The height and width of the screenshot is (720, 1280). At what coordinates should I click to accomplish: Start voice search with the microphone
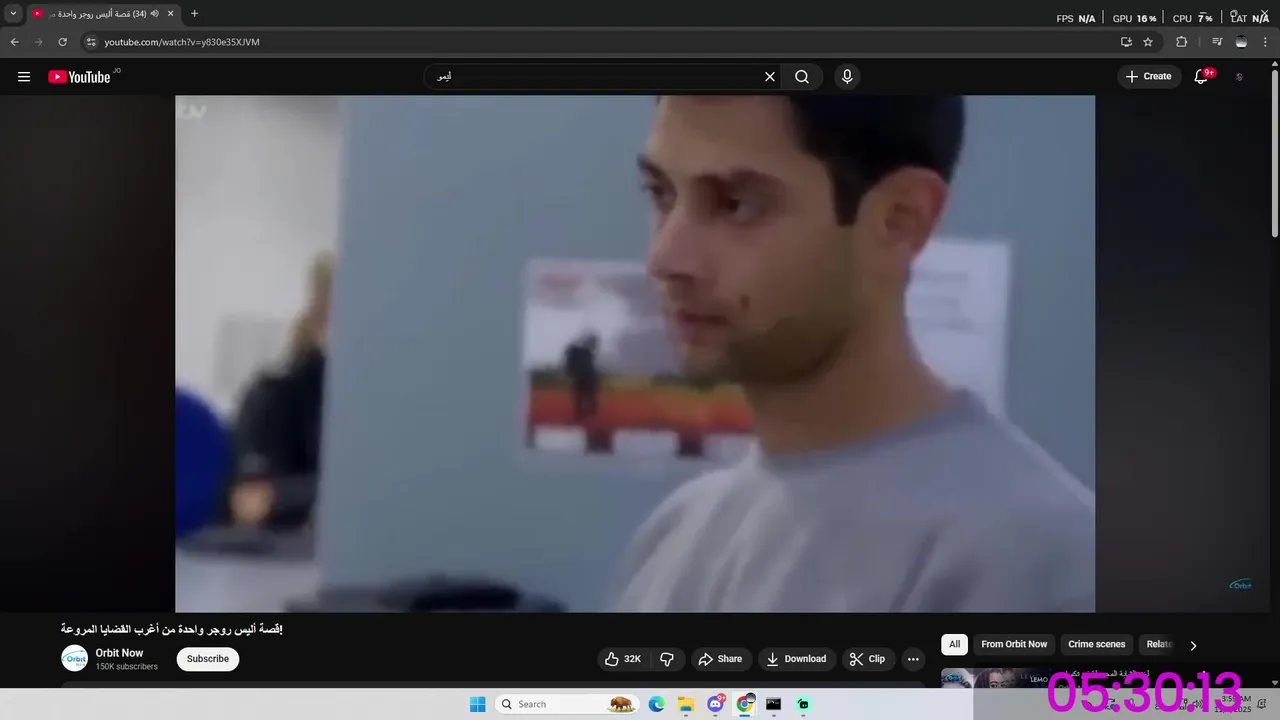click(x=847, y=77)
